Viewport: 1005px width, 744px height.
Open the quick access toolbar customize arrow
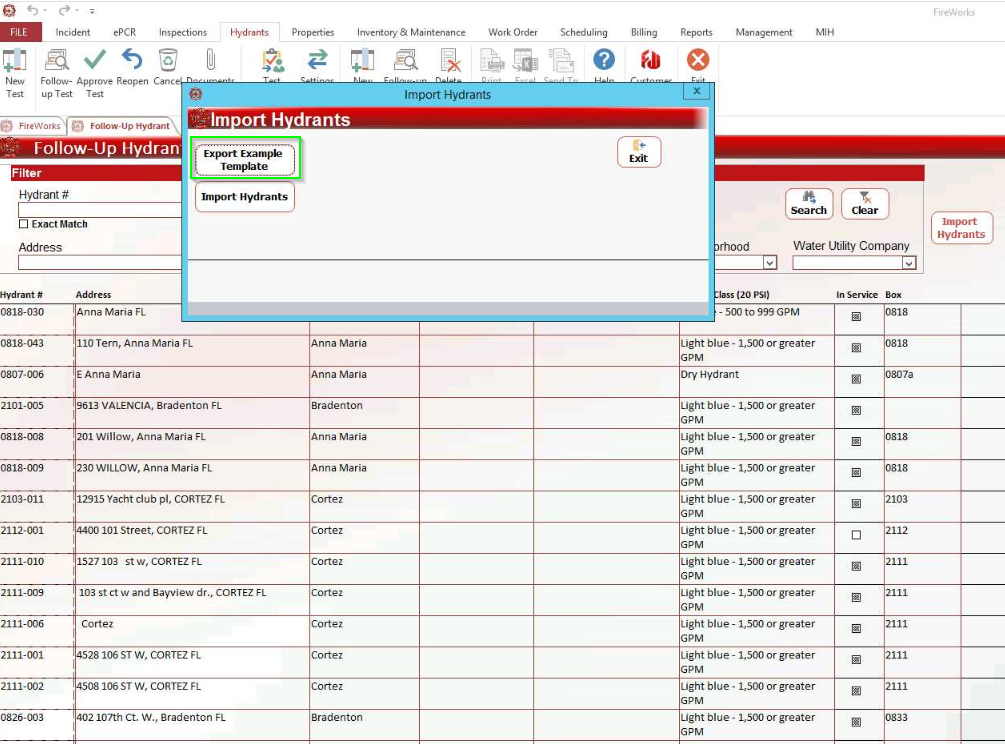pos(93,11)
